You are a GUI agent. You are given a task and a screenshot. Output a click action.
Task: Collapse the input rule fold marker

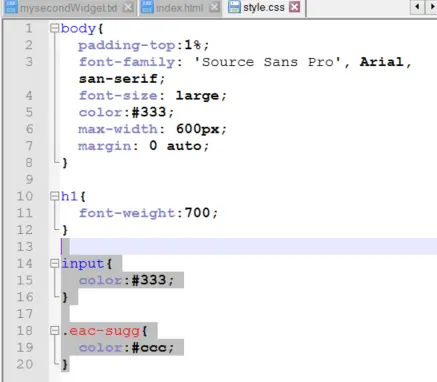(x=54, y=264)
